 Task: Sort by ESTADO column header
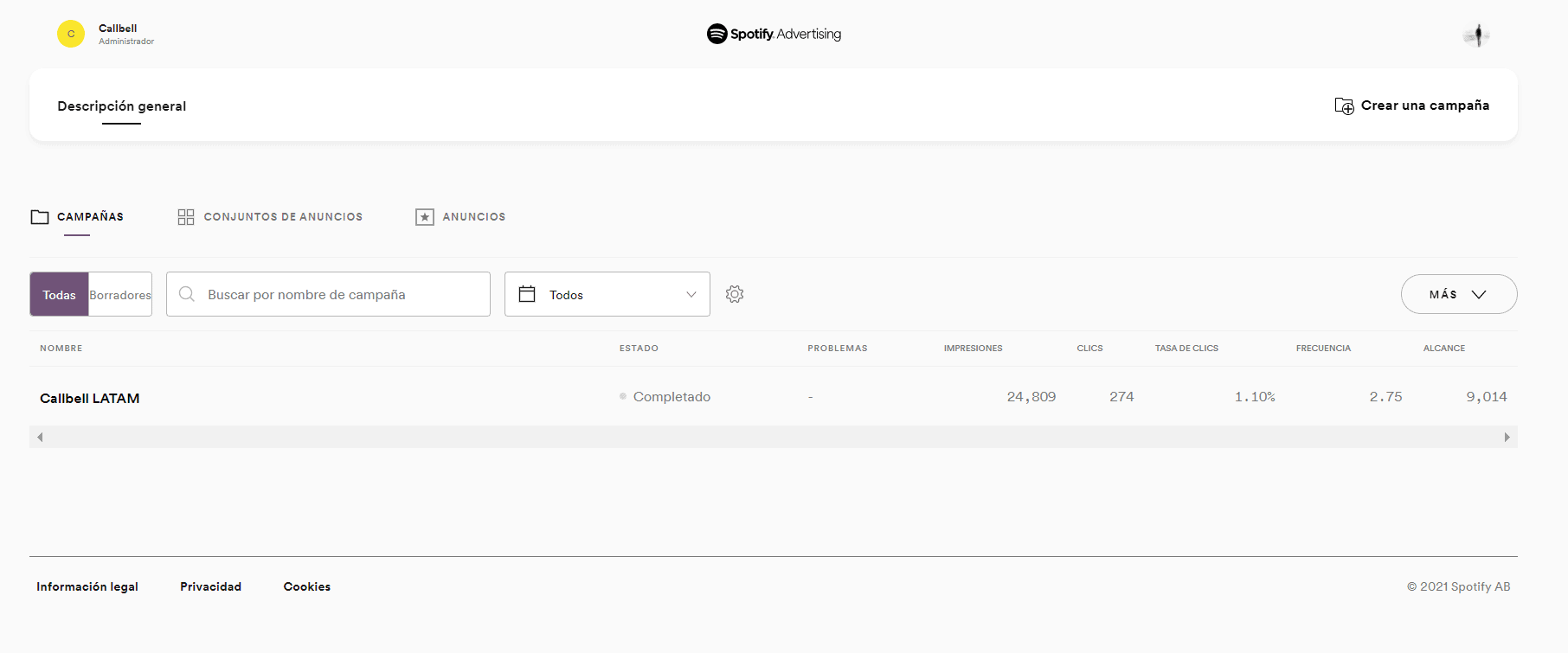(639, 349)
